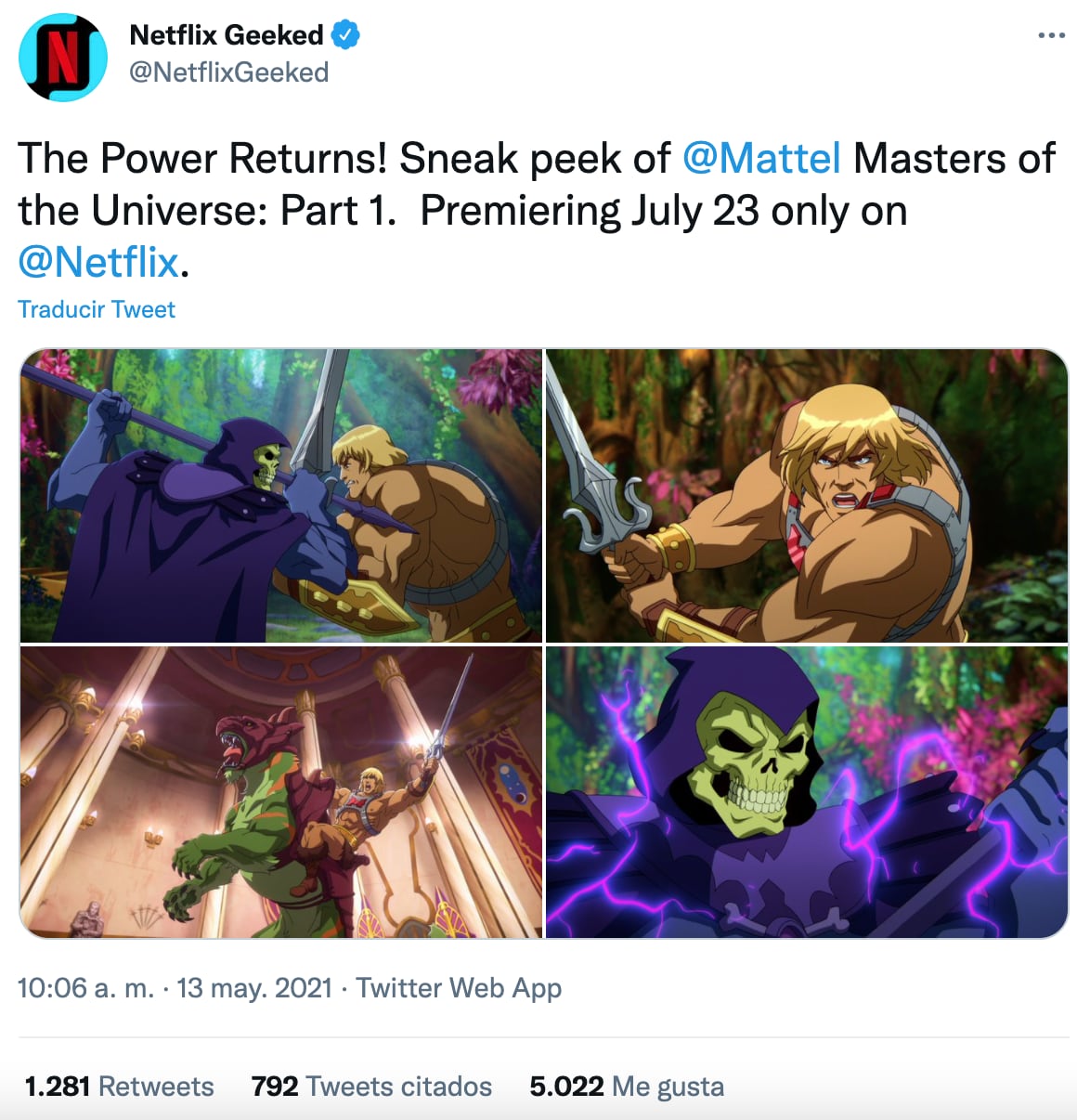Image resolution: width=1077 pixels, height=1120 pixels.
Task: Open the three-dot more options menu
Action: tap(1051, 35)
